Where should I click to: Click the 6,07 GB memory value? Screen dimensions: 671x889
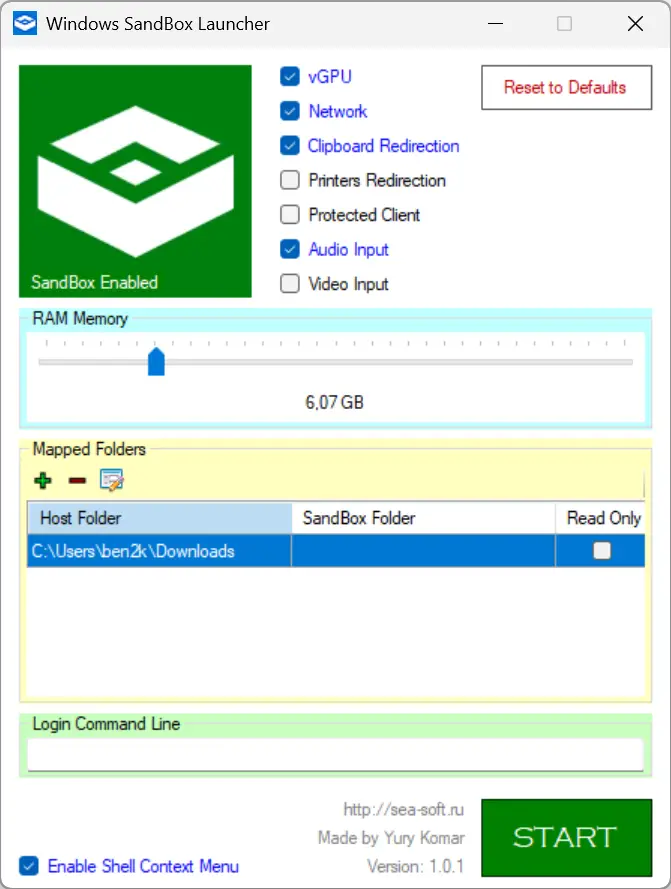[x=334, y=402]
